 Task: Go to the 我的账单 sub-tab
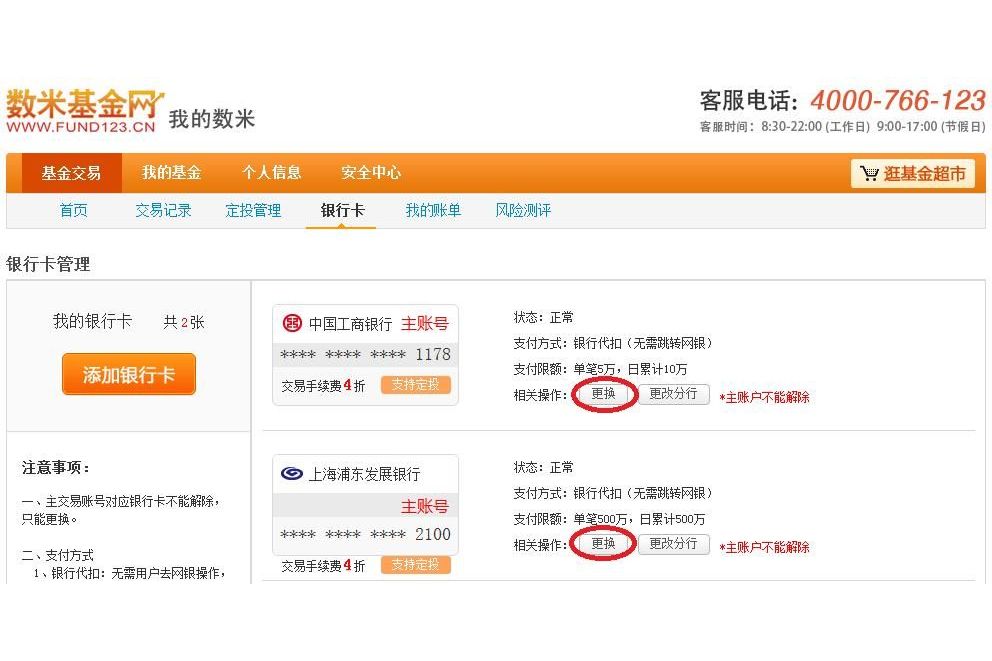pyautogui.click(x=433, y=210)
